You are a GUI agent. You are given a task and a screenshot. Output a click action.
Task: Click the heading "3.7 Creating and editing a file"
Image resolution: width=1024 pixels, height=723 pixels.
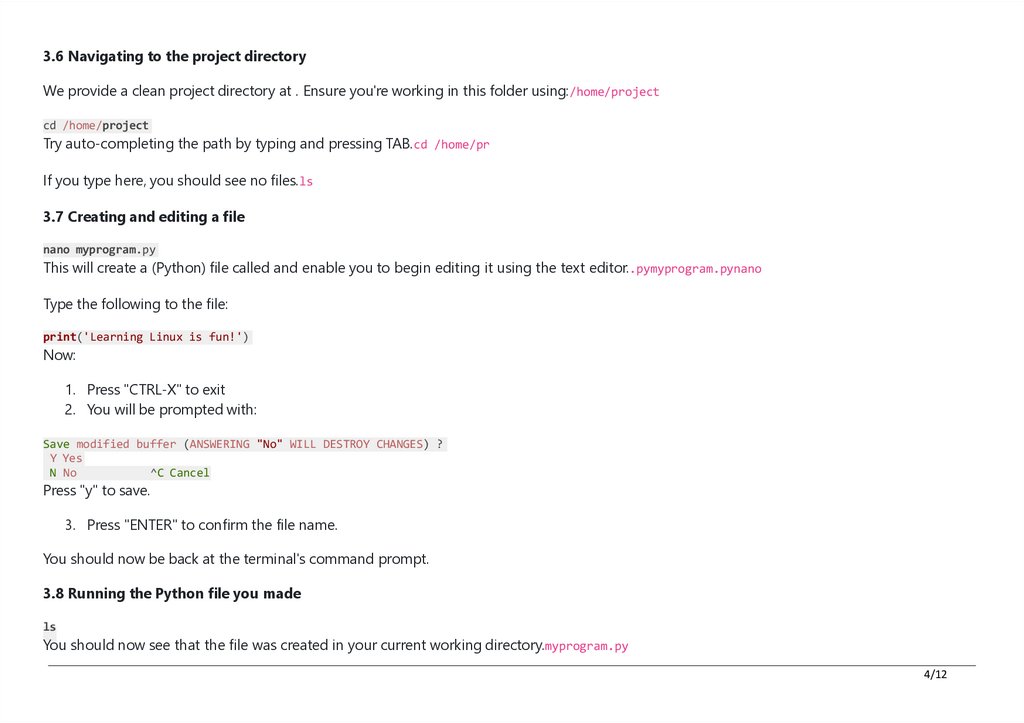pyautogui.click(x=144, y=217)
